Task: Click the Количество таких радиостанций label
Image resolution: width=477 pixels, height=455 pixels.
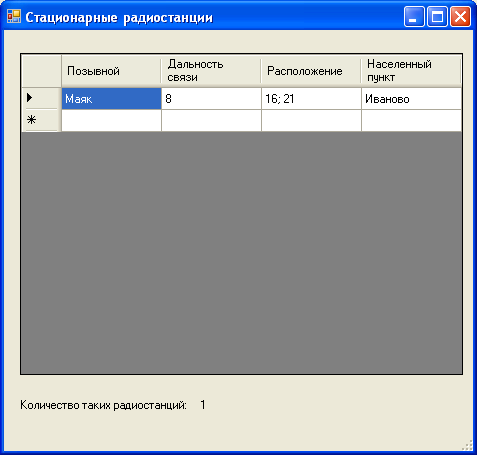Action: [103, 405]
